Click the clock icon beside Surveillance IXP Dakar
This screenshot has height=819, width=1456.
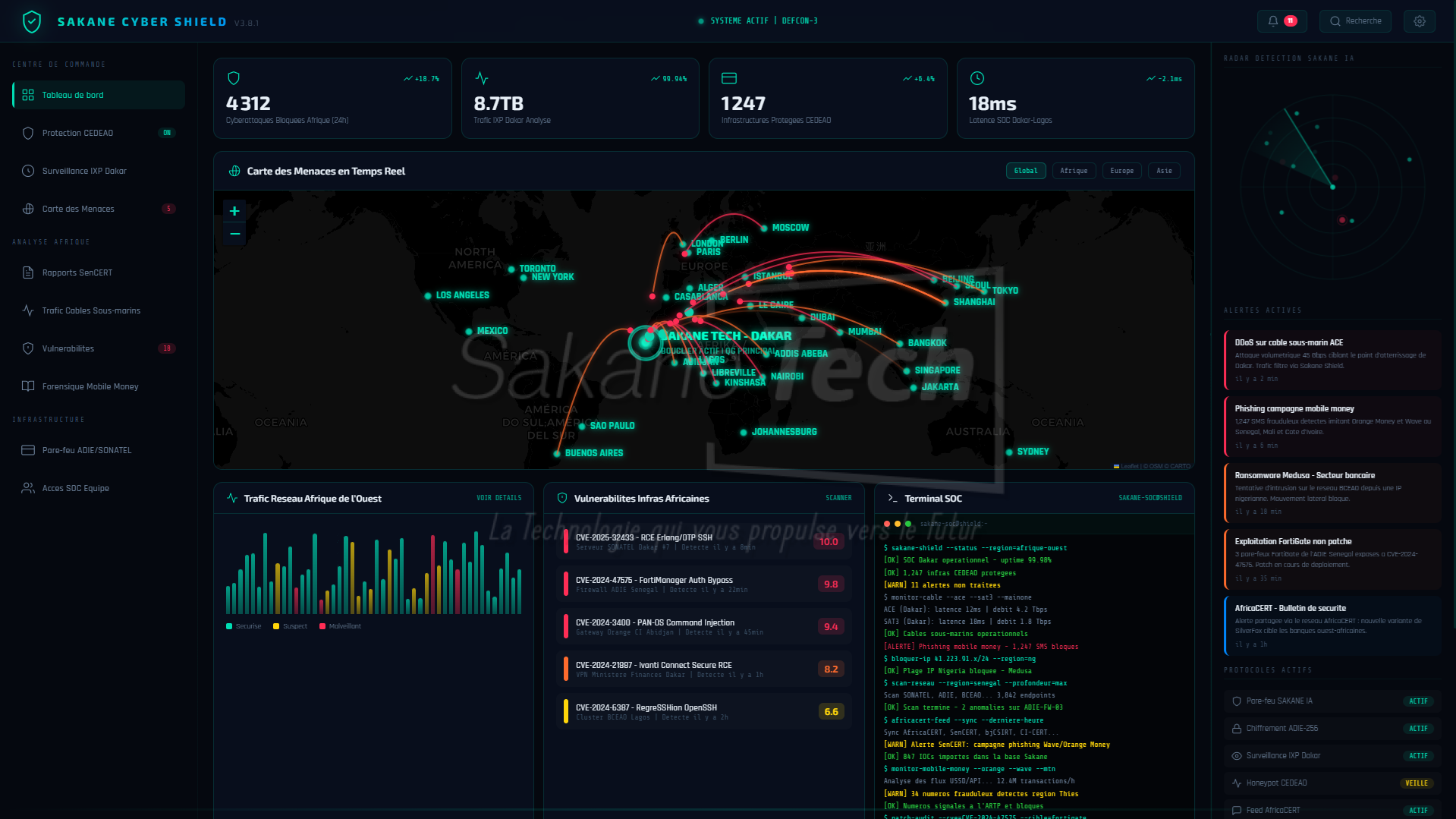pos(28,171)
